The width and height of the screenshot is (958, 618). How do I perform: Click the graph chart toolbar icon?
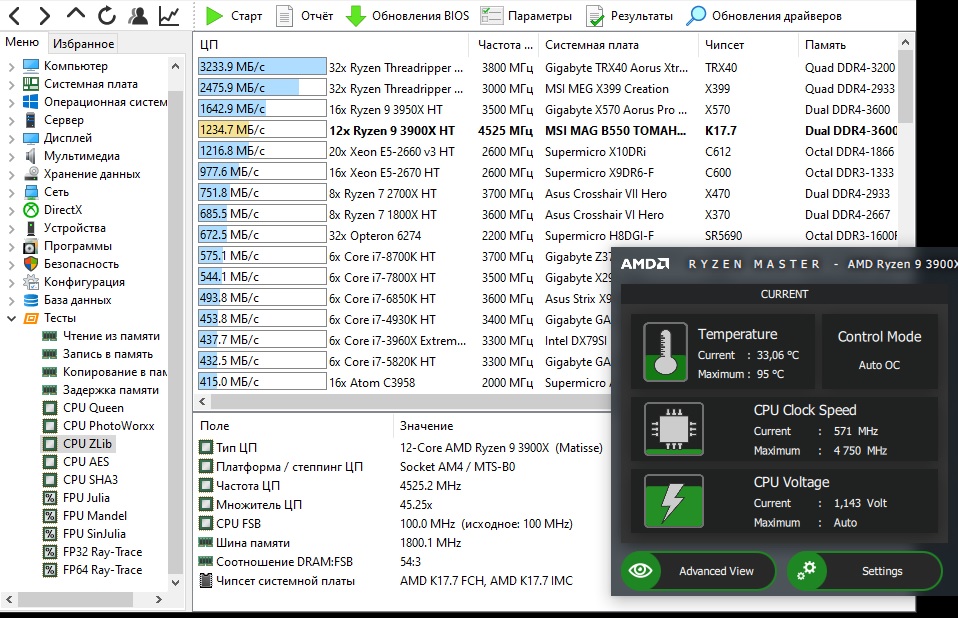coord(169,15)
